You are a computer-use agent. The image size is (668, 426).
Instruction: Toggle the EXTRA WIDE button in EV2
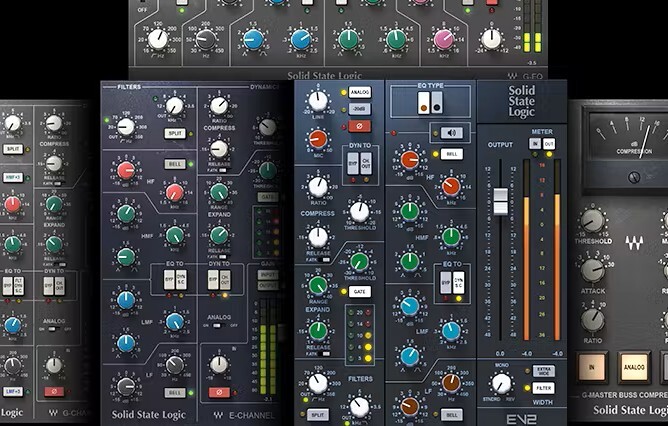click(x=544, y=371)
